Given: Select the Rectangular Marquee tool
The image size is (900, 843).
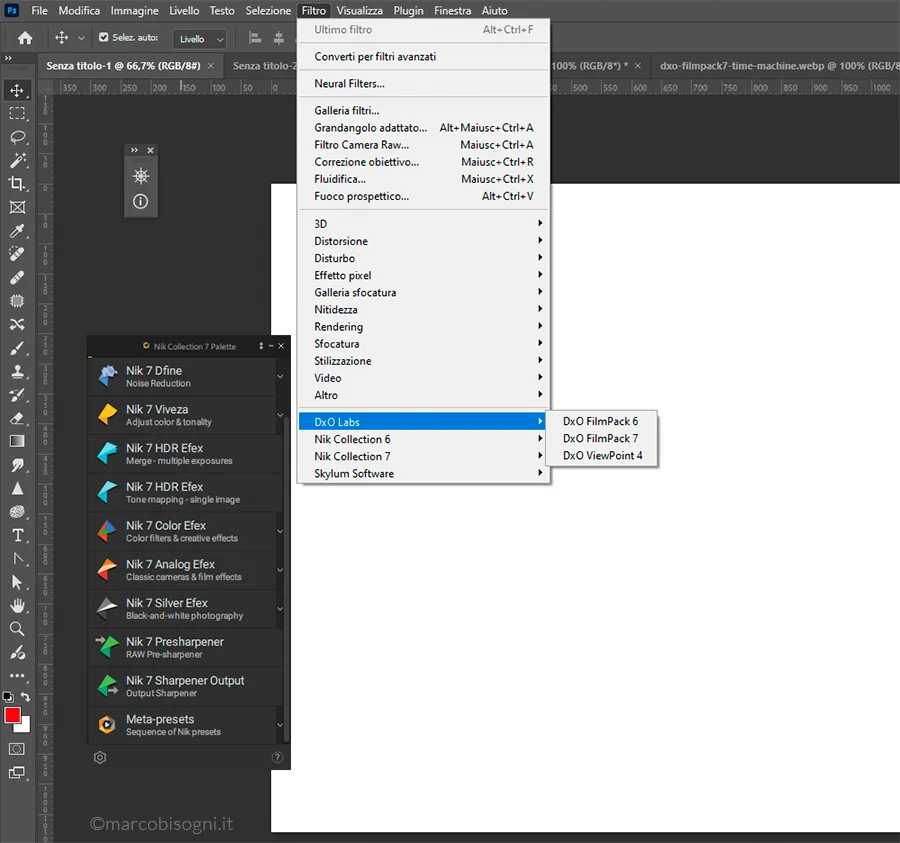Looking at the screenshot, I should (x=17, y=114).
